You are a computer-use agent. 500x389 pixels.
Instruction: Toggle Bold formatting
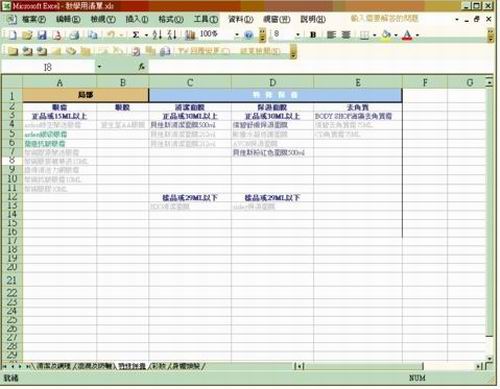tap(313, 35)
